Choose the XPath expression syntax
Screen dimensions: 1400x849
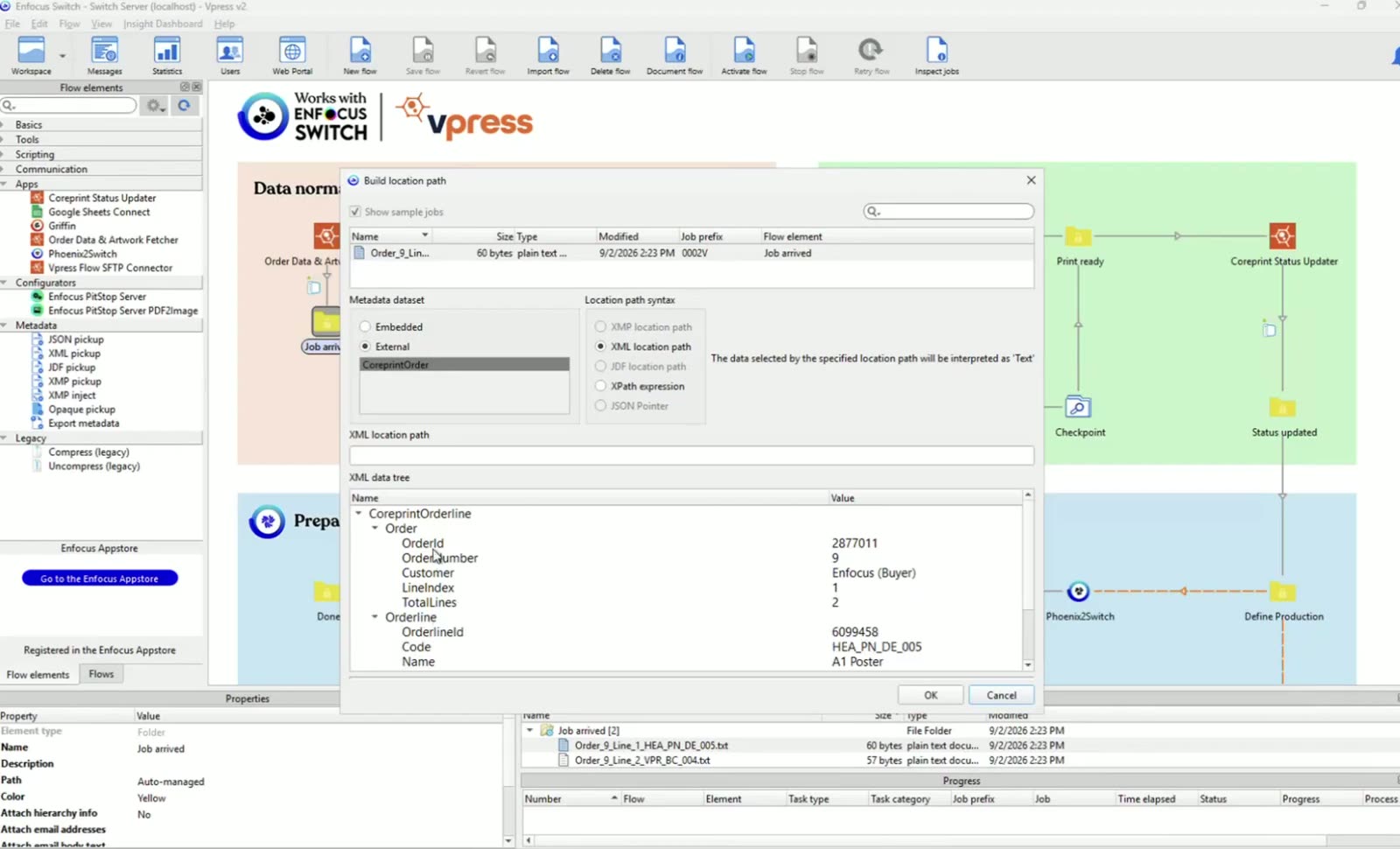click(600, 386)
